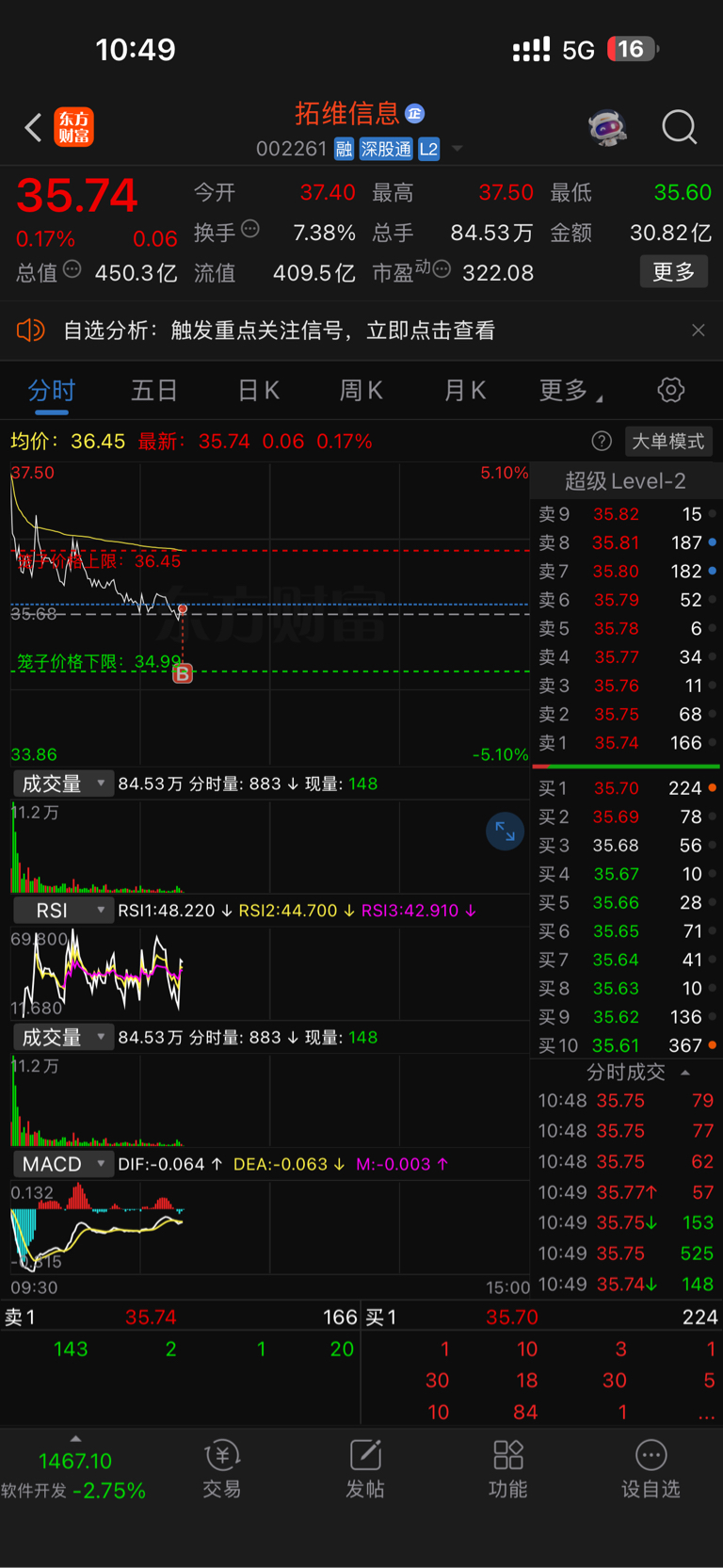Expand the stock tags dropdown arrow
The image size is (723, 1568).
(x=458, y=149)
